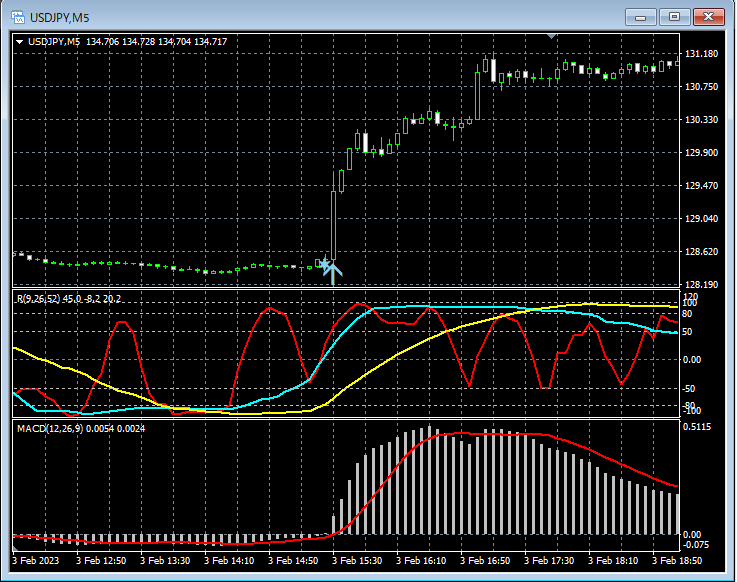Minimize the USDJPY,M5 chart window

(x=640, y=17)
